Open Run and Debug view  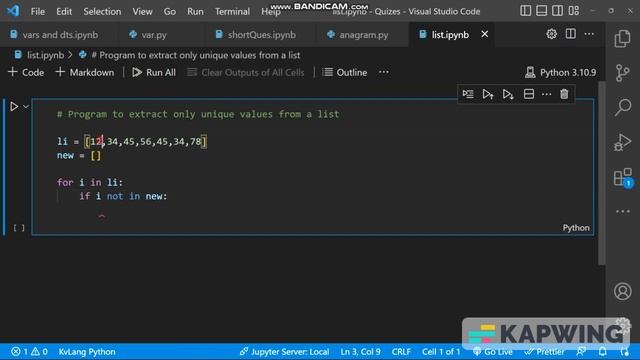[x=622, y=142]
